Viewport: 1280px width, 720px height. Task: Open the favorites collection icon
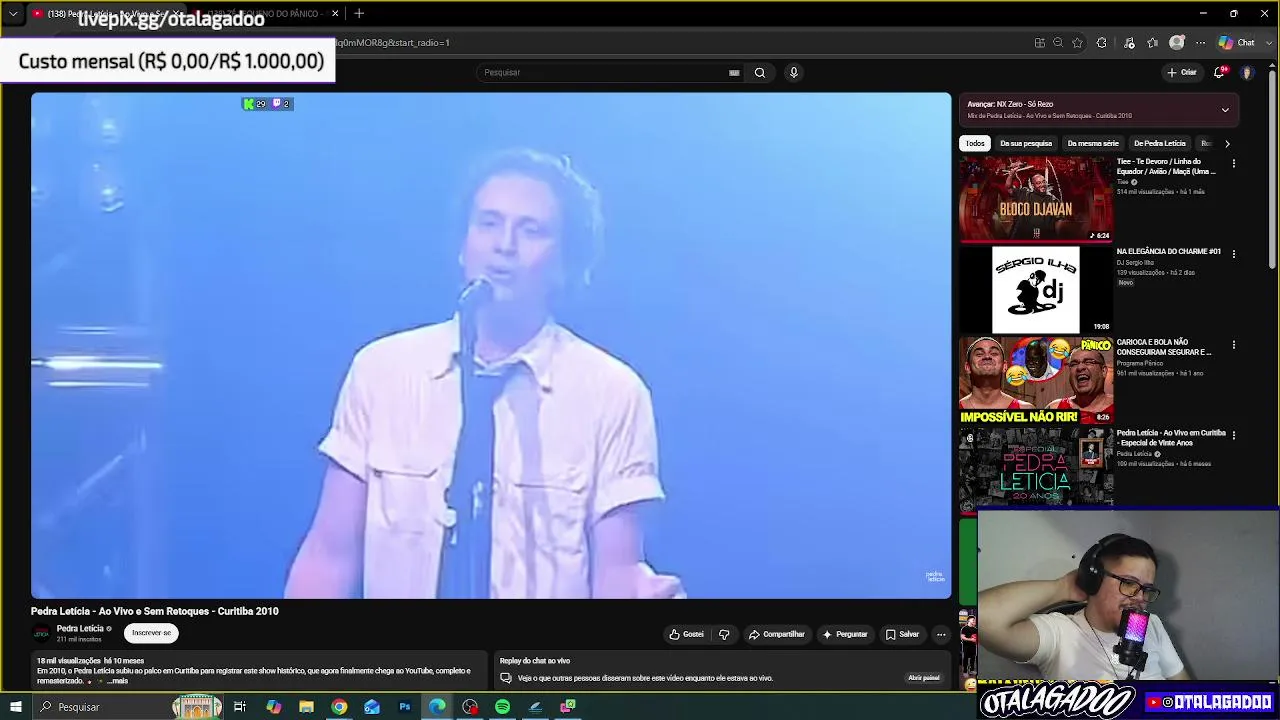[1153, 43]
